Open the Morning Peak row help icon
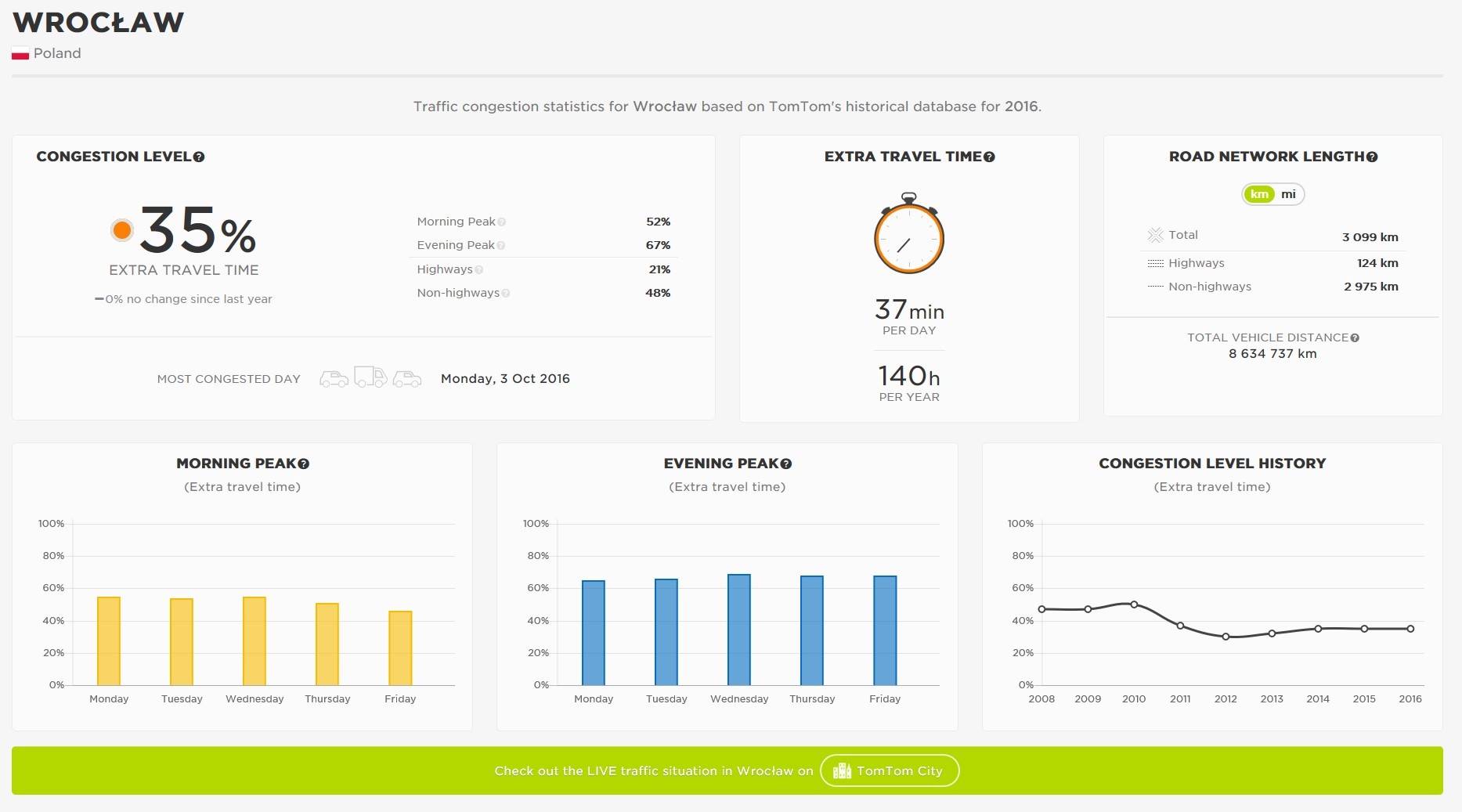Image resolution: width=1462 pixels, height=812 pixels. pyautogui.click(x=502, y=222)
